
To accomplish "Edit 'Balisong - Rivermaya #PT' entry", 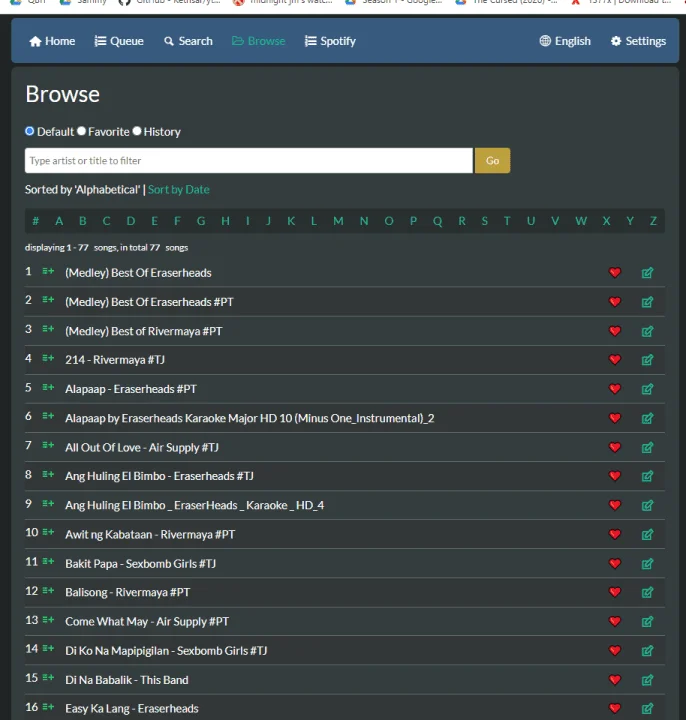I will [647, 592].
